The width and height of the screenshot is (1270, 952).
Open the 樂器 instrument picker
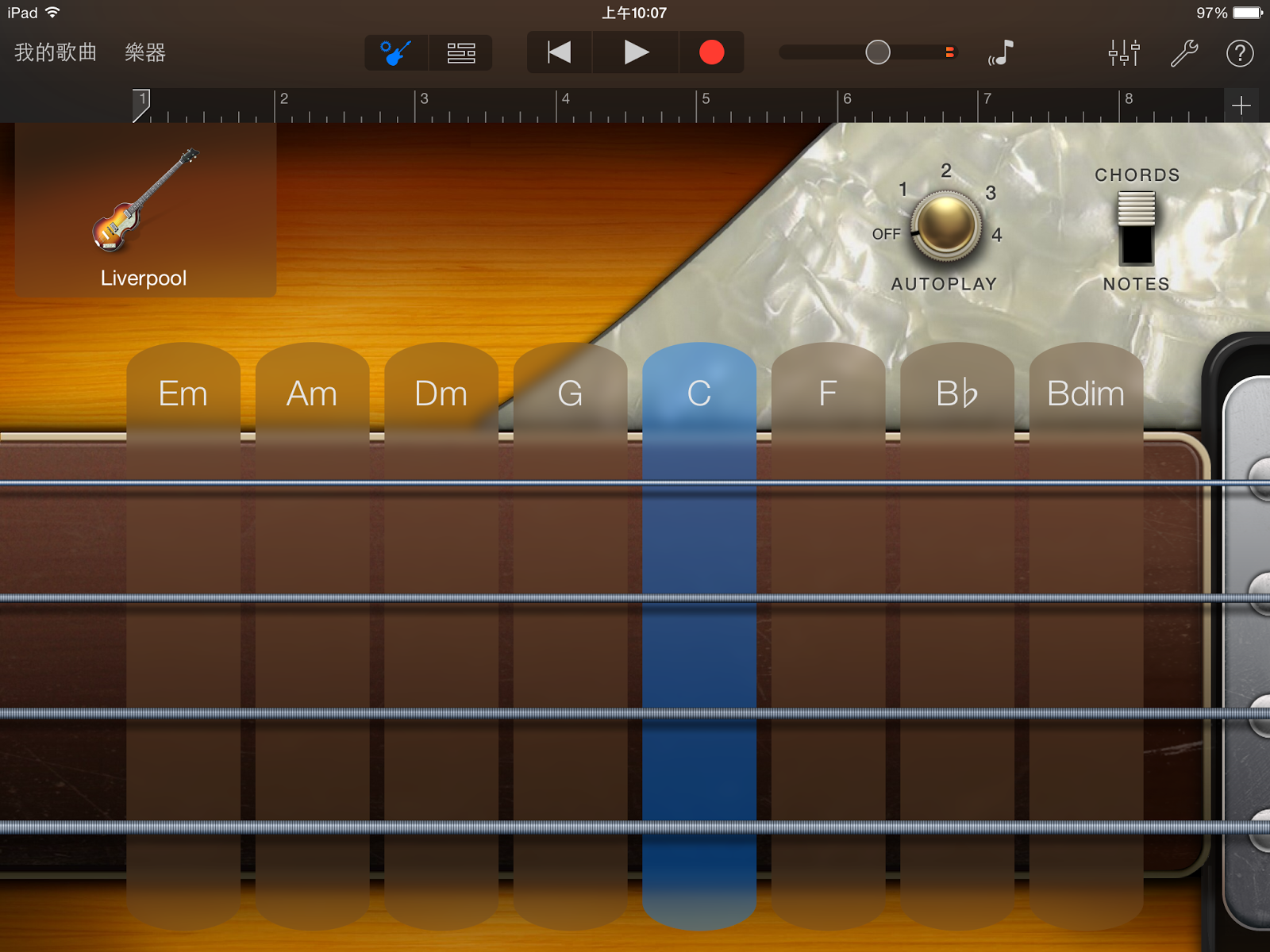pos(144,52)
